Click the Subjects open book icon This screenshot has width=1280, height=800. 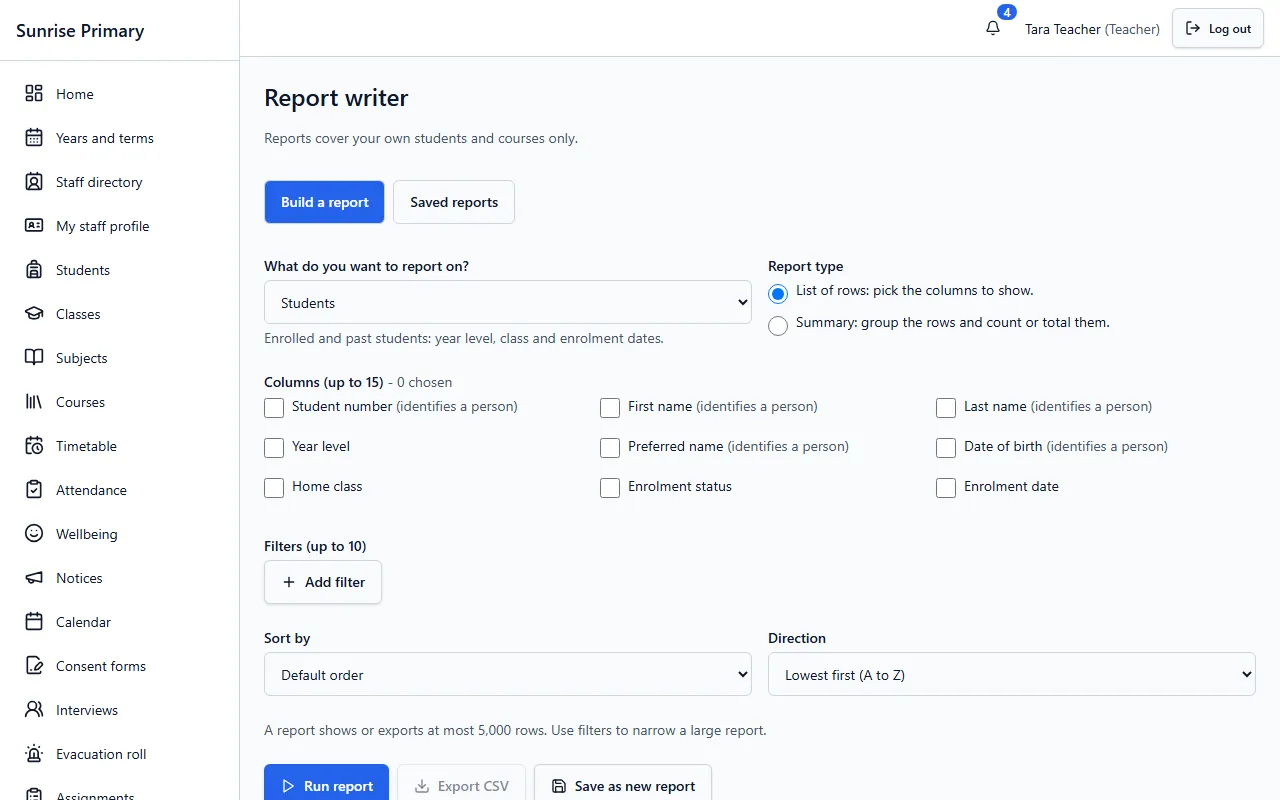34,358
